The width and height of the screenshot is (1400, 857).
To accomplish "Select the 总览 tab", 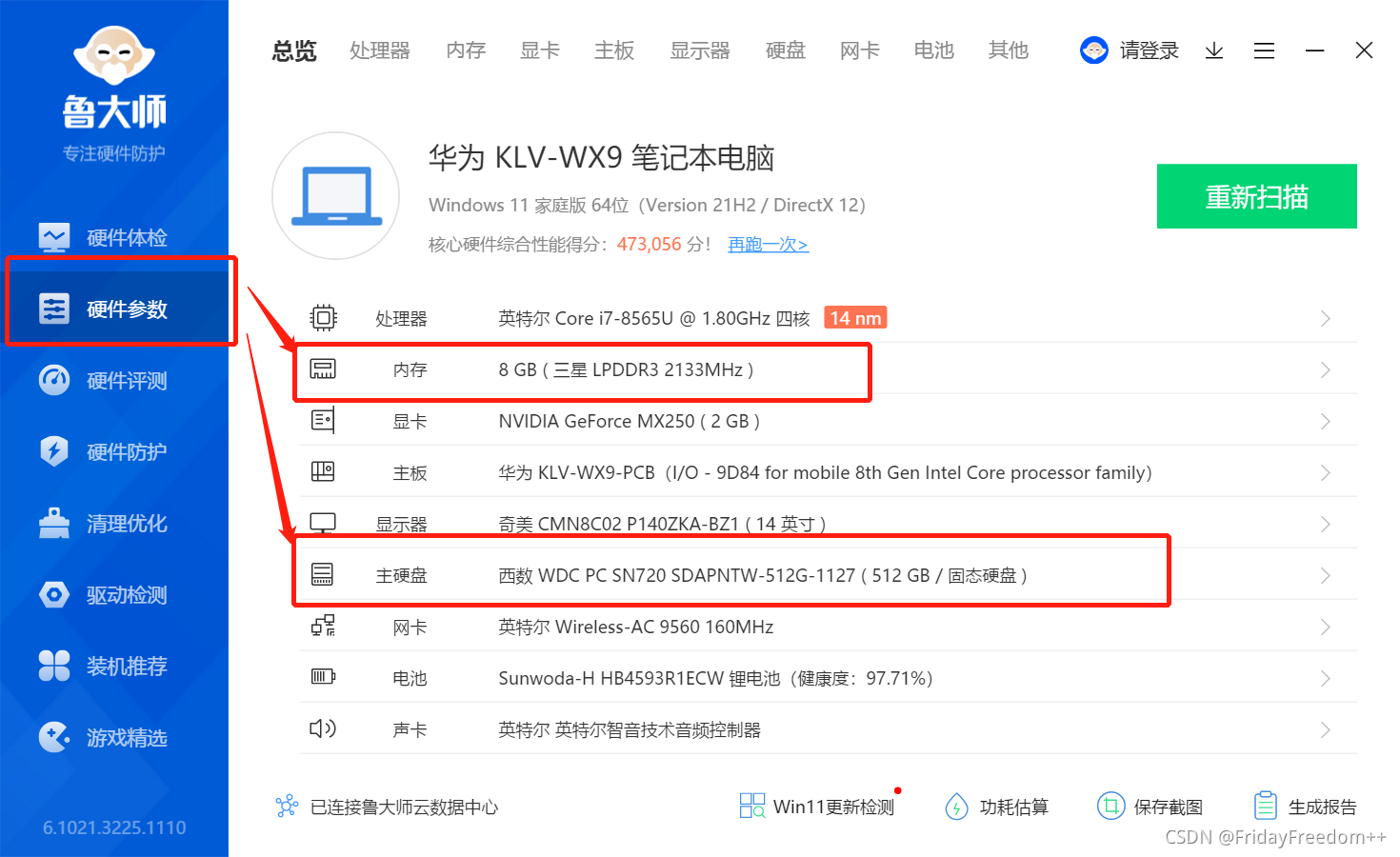I will (x=294, y=50).
